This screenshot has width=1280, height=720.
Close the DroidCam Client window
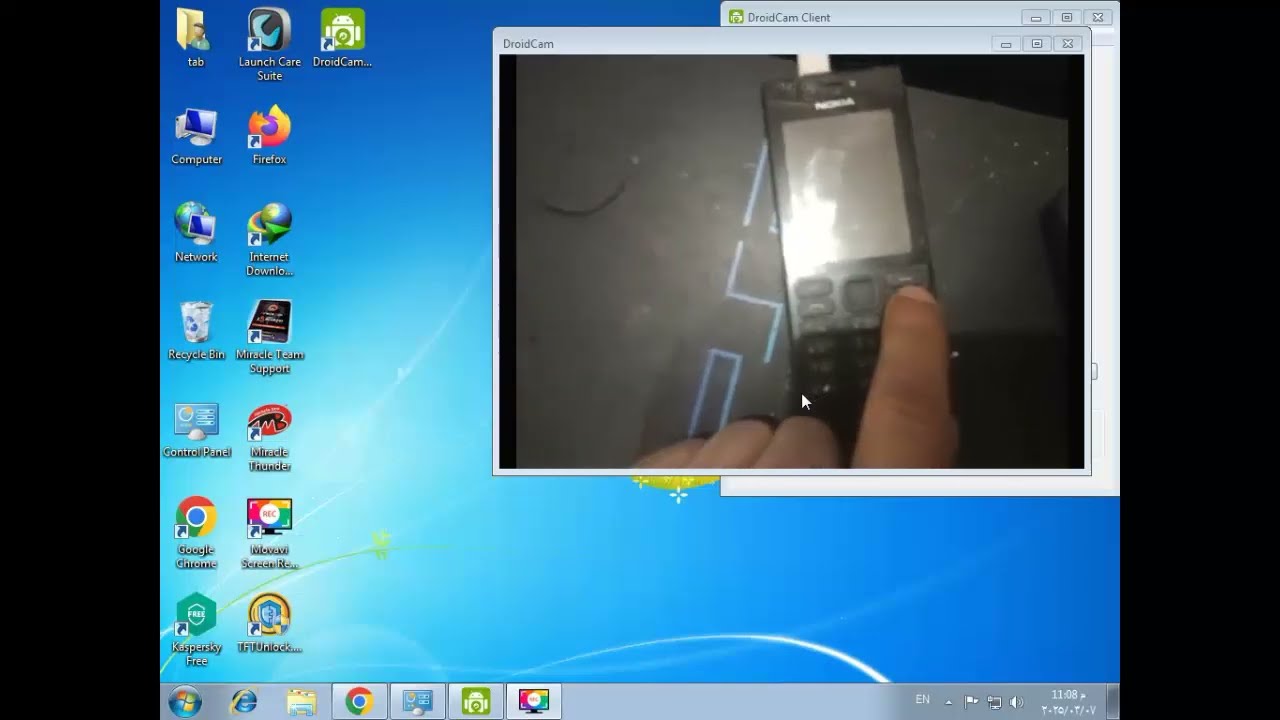click(1097, 17)
